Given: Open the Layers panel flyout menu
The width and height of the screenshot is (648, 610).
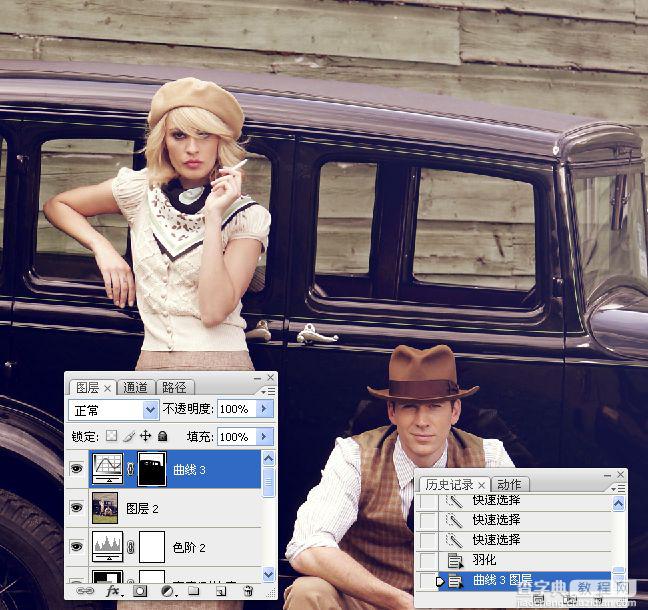Looking at the screenshot, I should [x=268, y=391].
